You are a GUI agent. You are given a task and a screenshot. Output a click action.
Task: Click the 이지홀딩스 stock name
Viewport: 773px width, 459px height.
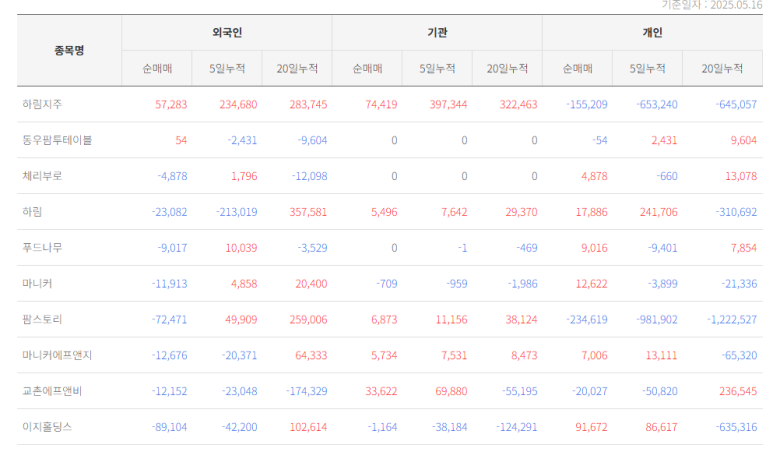47,427
